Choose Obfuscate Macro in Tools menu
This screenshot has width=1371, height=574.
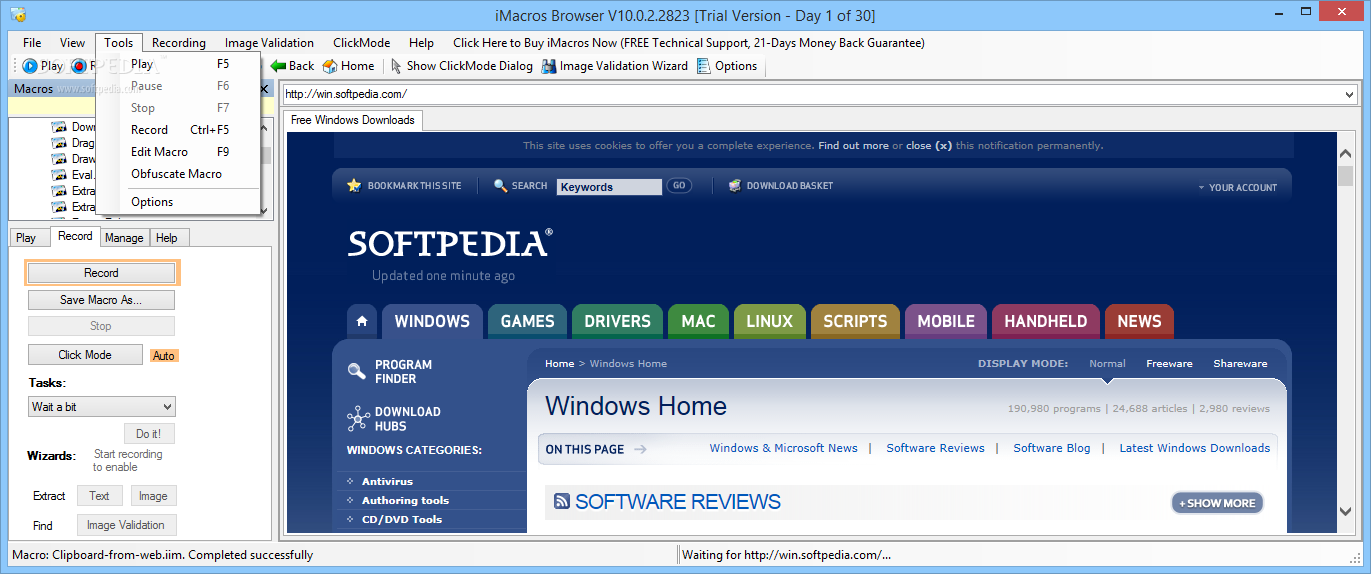tap(180, 174)
